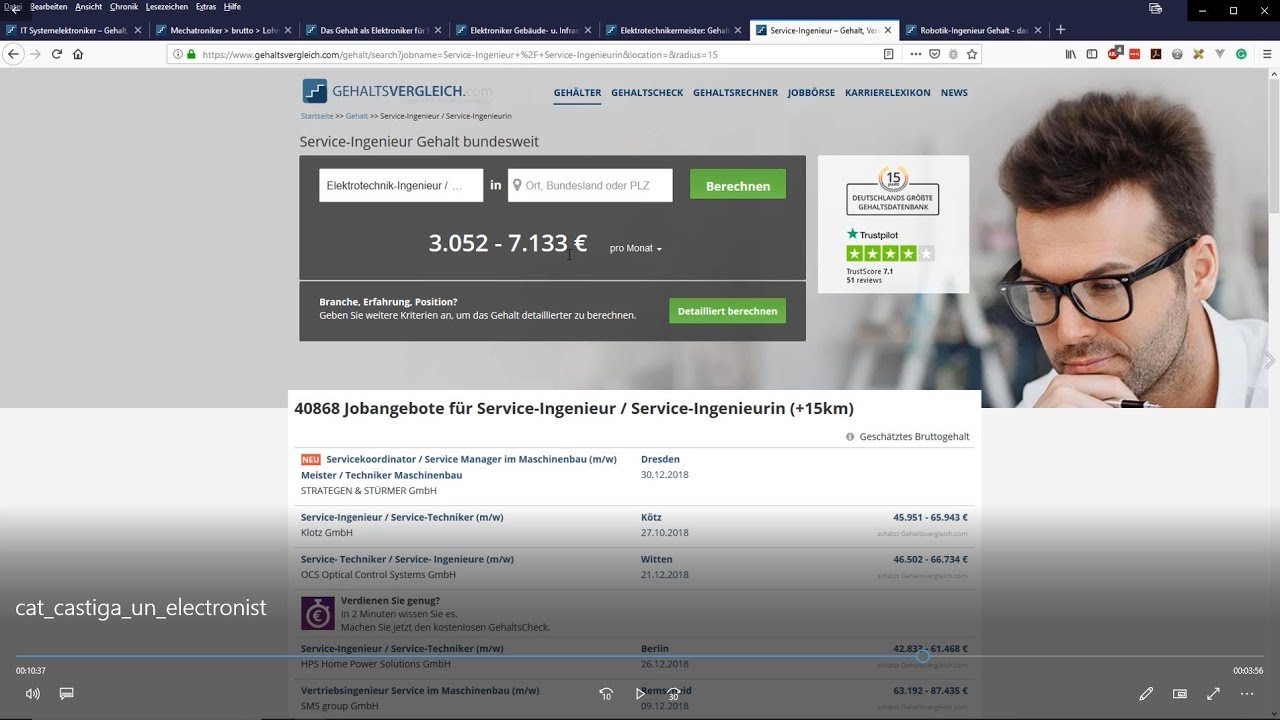
Task: Open KARRIERELEXIKON navigation link
Action: (887, 93)
